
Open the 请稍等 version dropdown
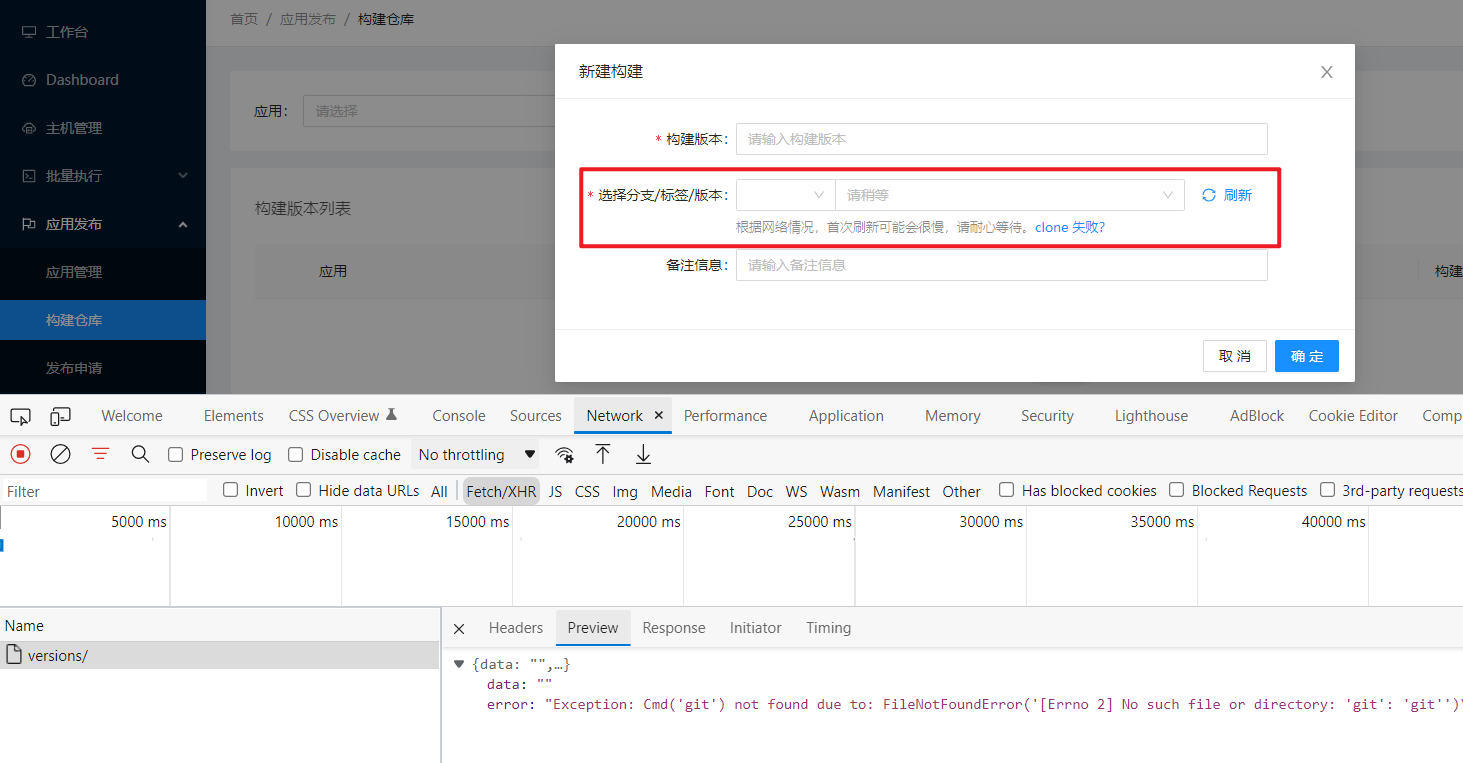click(1010, 195)
